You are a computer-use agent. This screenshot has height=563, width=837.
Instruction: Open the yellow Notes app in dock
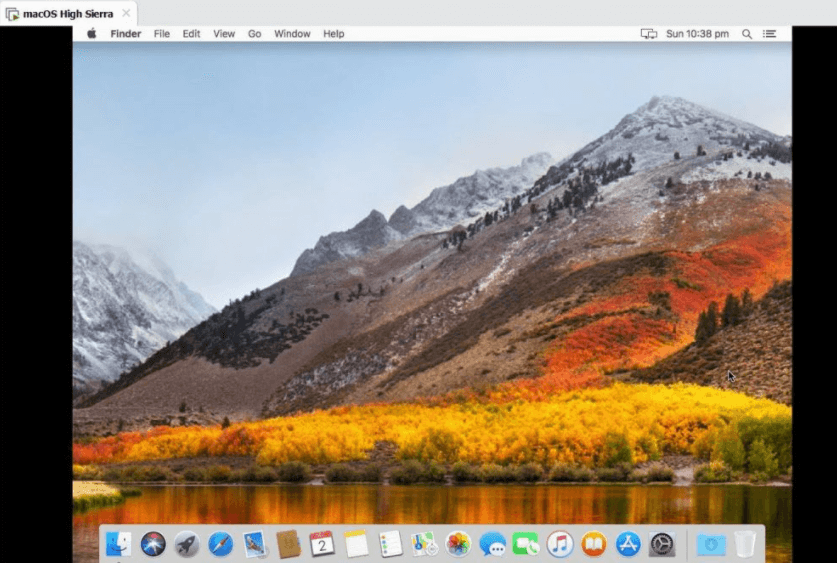[x=356, y=544]
